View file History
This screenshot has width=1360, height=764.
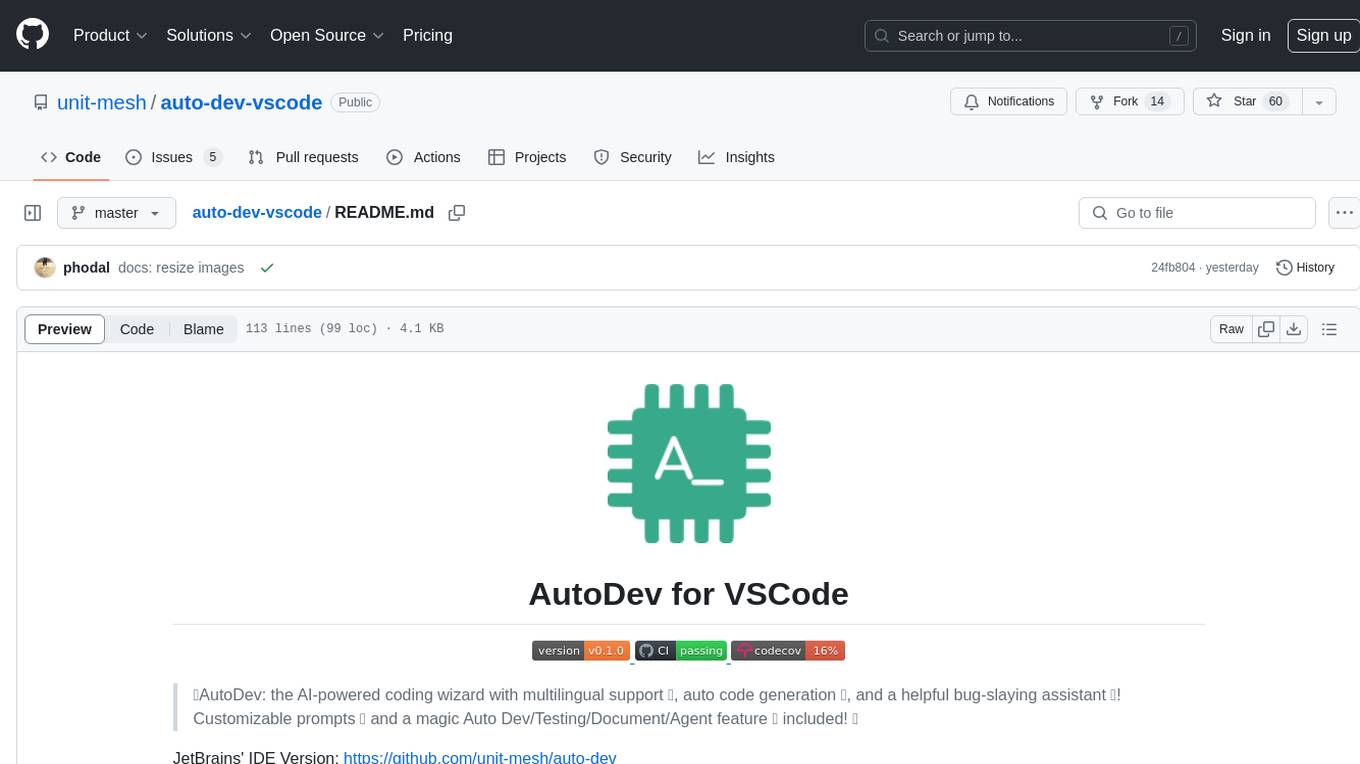1305,268
